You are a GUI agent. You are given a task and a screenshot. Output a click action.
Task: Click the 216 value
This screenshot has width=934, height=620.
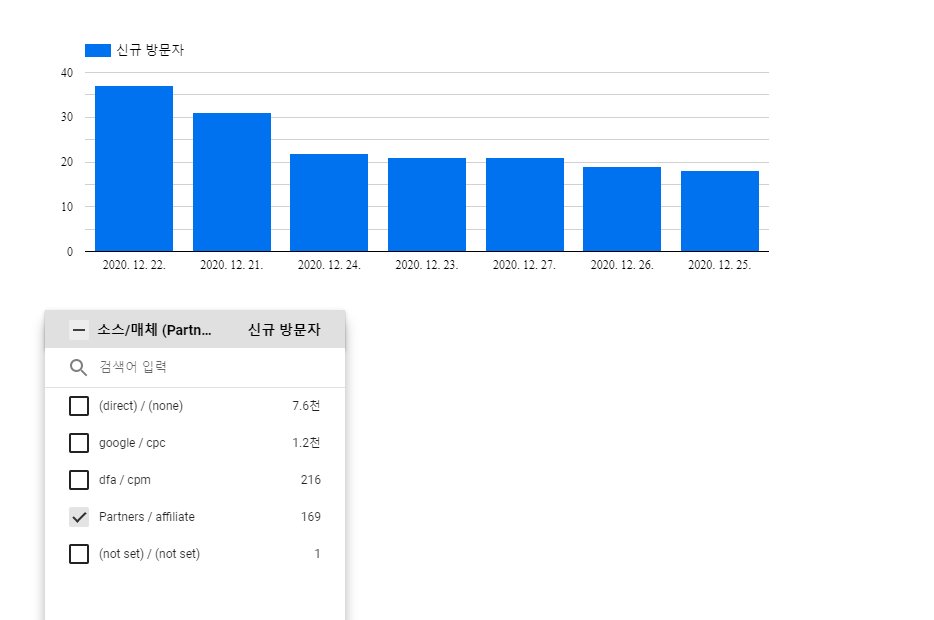(310, 480)
